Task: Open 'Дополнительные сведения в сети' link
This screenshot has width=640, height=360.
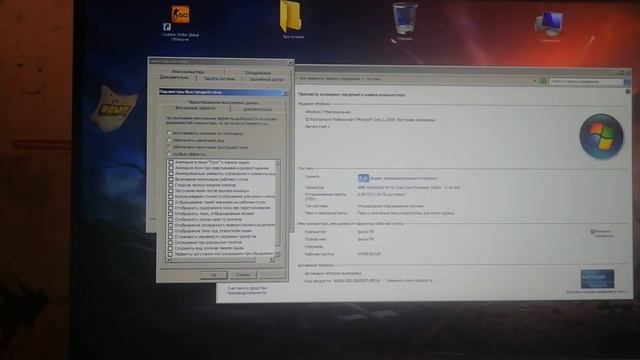Action: click(x=596, y=291)
